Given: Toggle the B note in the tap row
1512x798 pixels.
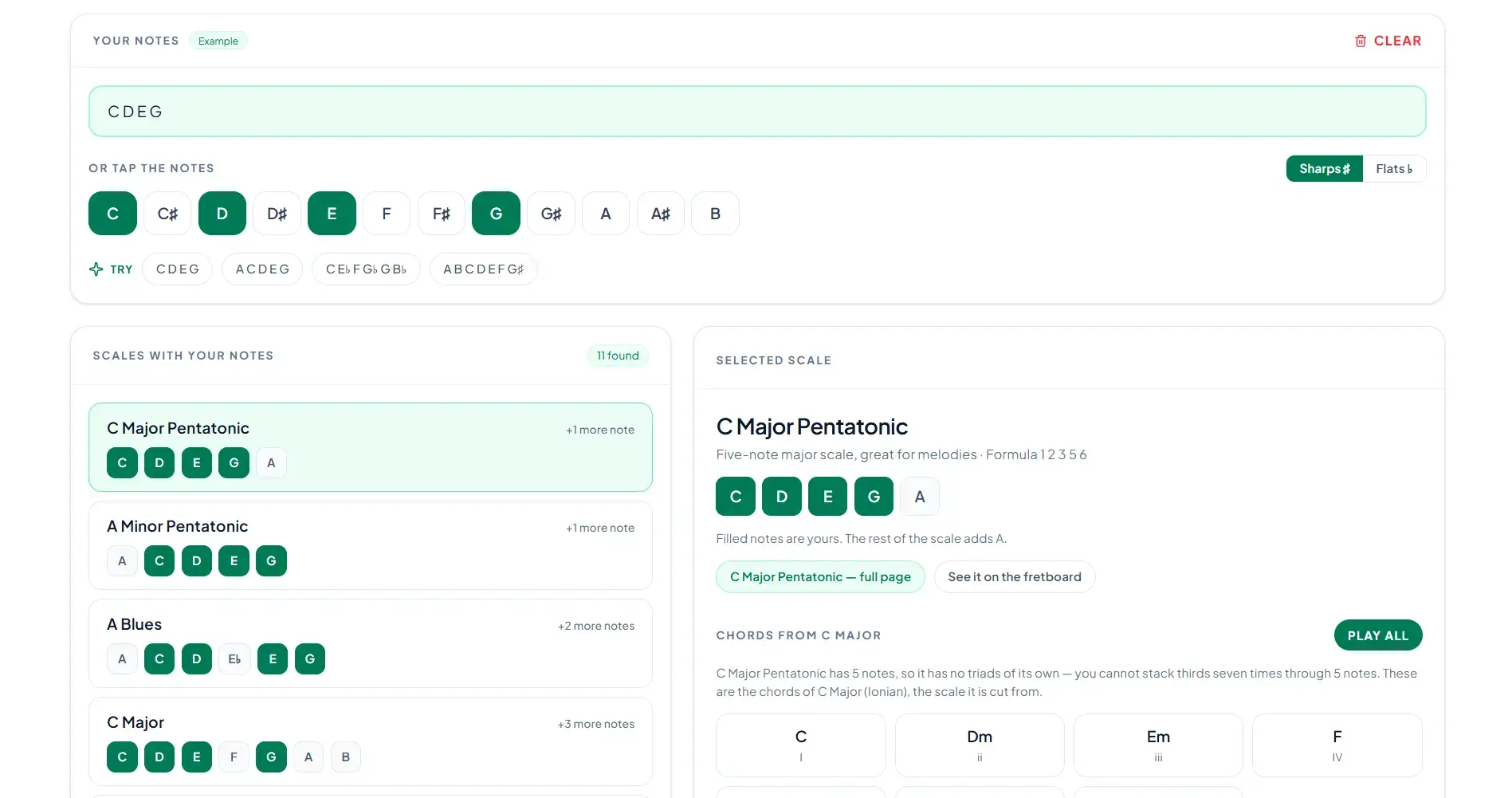Looking at the screenshot, I should [715, 214].
